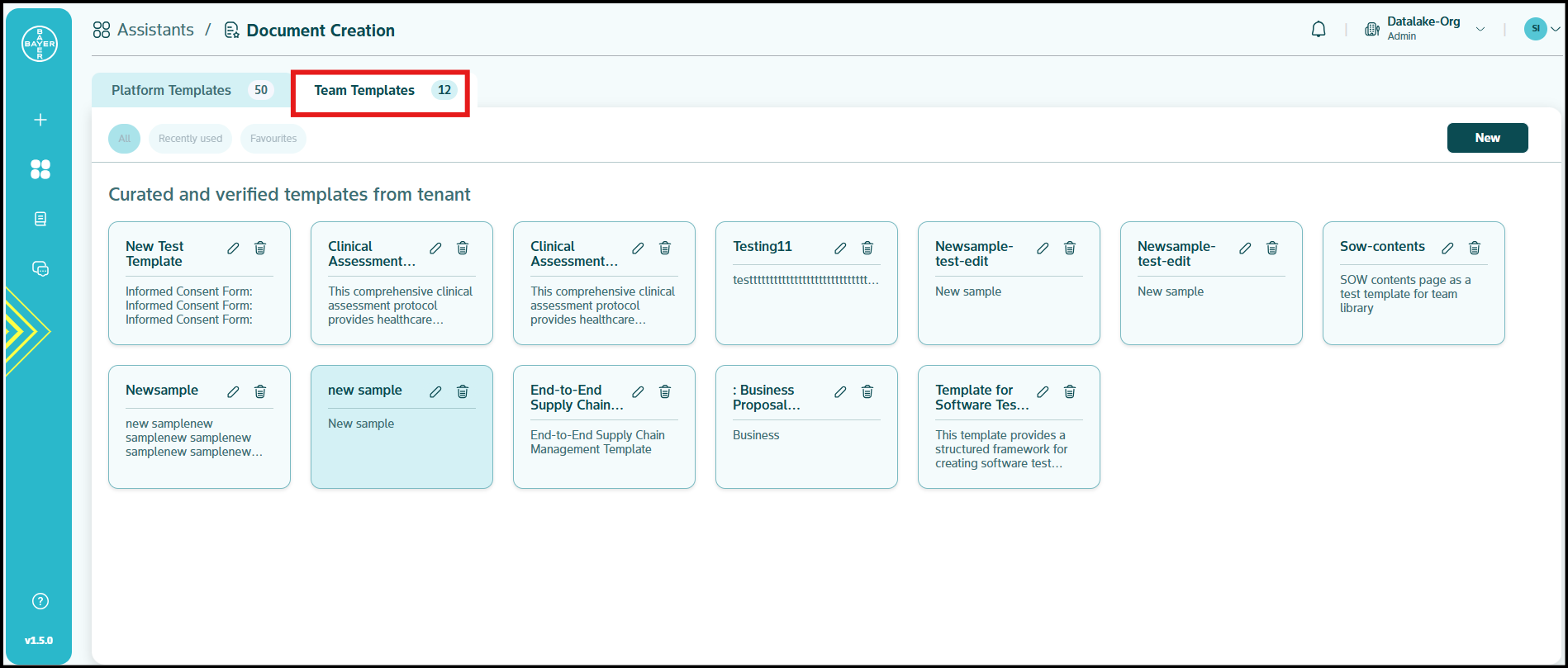The width and height of the screenshot is (1568, 668).
Task: Click the plus icon in left sidebar
Action: click(x=40, y=120)
